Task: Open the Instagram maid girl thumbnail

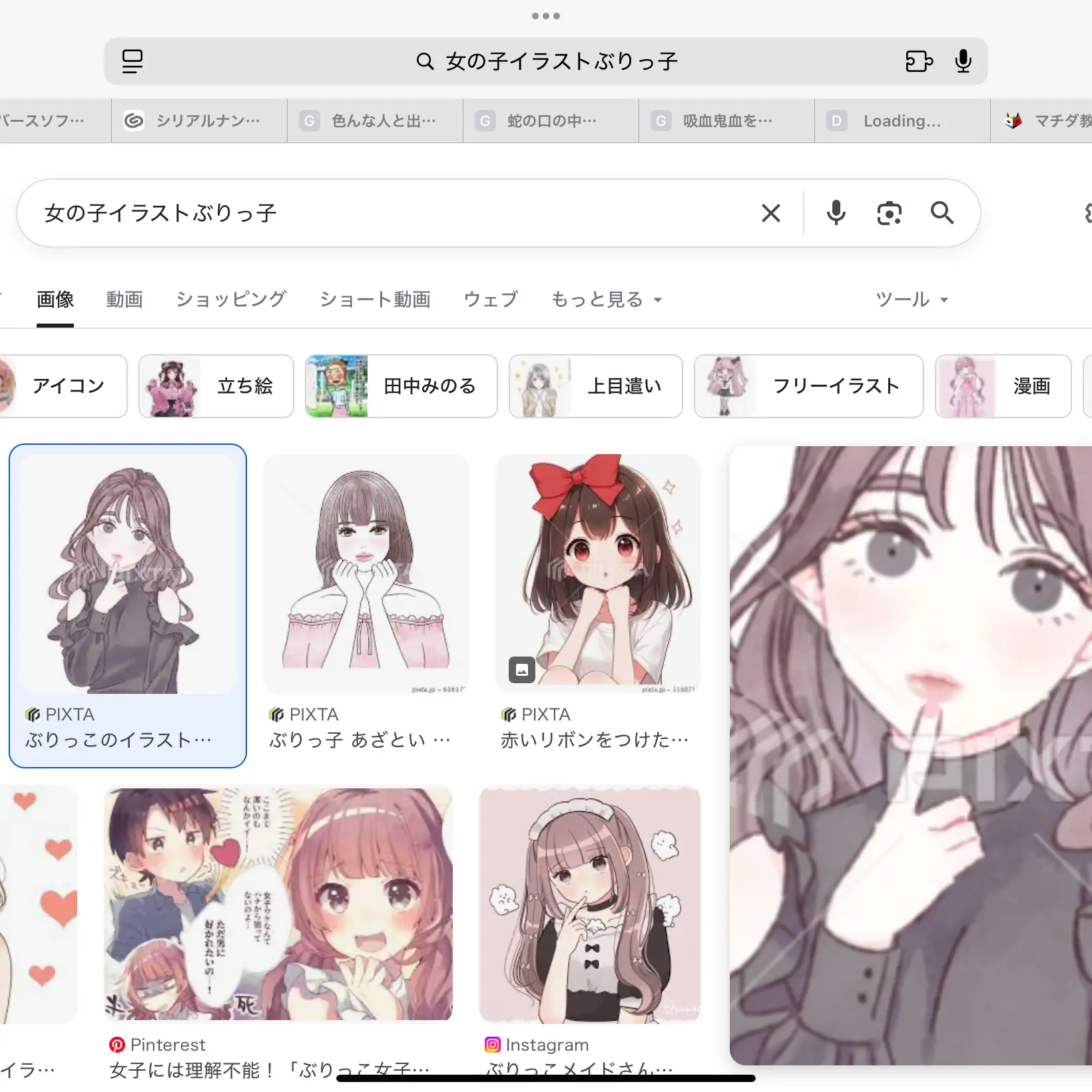Action: point(590,904)
